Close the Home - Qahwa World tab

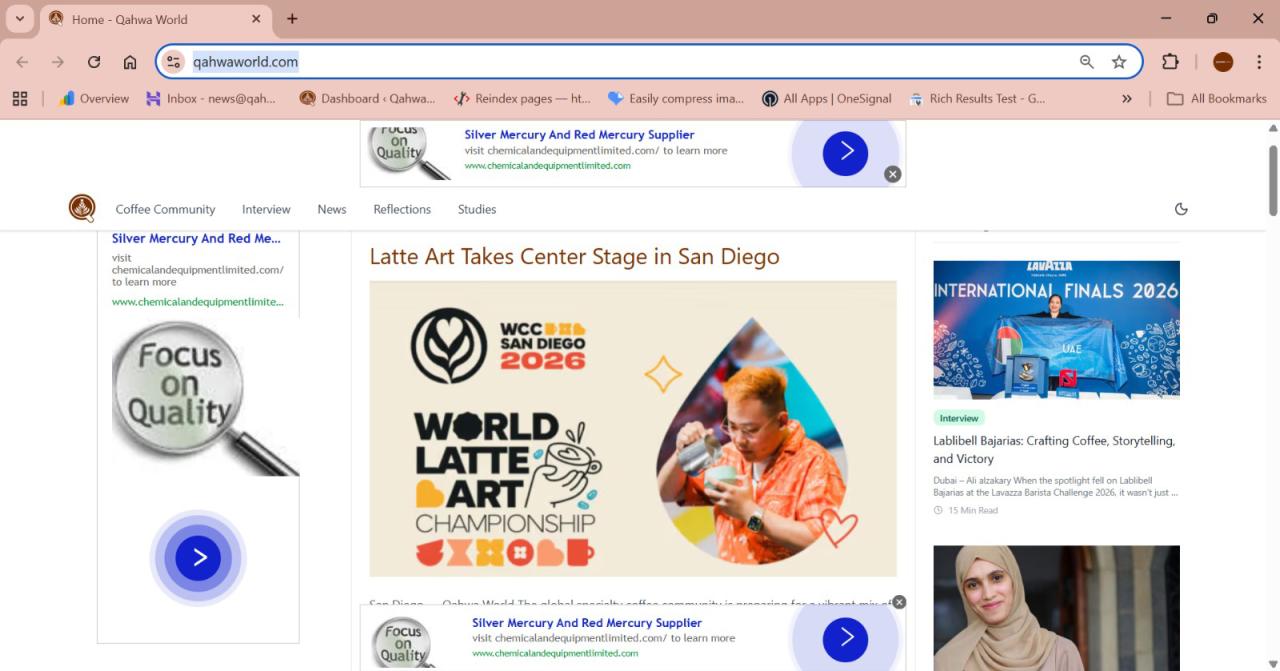pyautogui.click(x=256, y=19)
